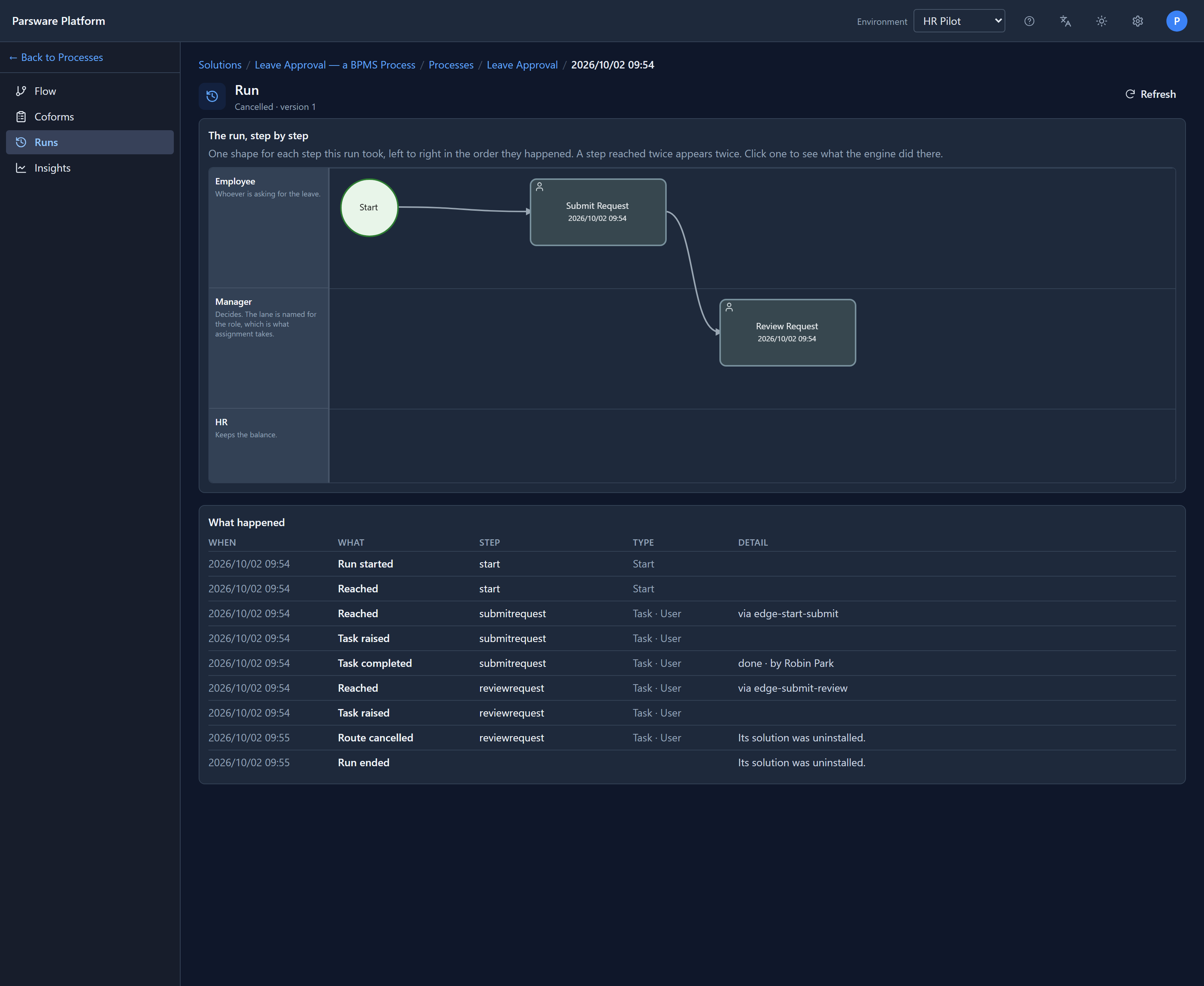
Task: Click the Flow branch icon in sidebar
Action: (x=21, y=91)
